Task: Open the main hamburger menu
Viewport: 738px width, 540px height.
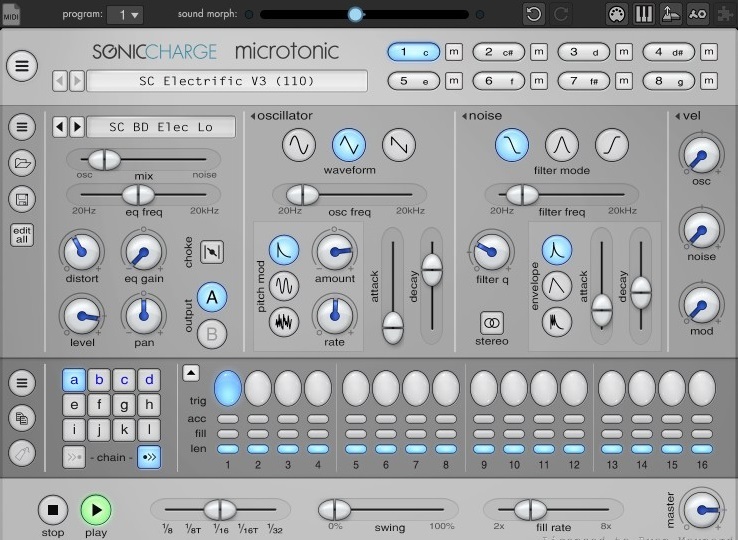Action: coord(22,66)
